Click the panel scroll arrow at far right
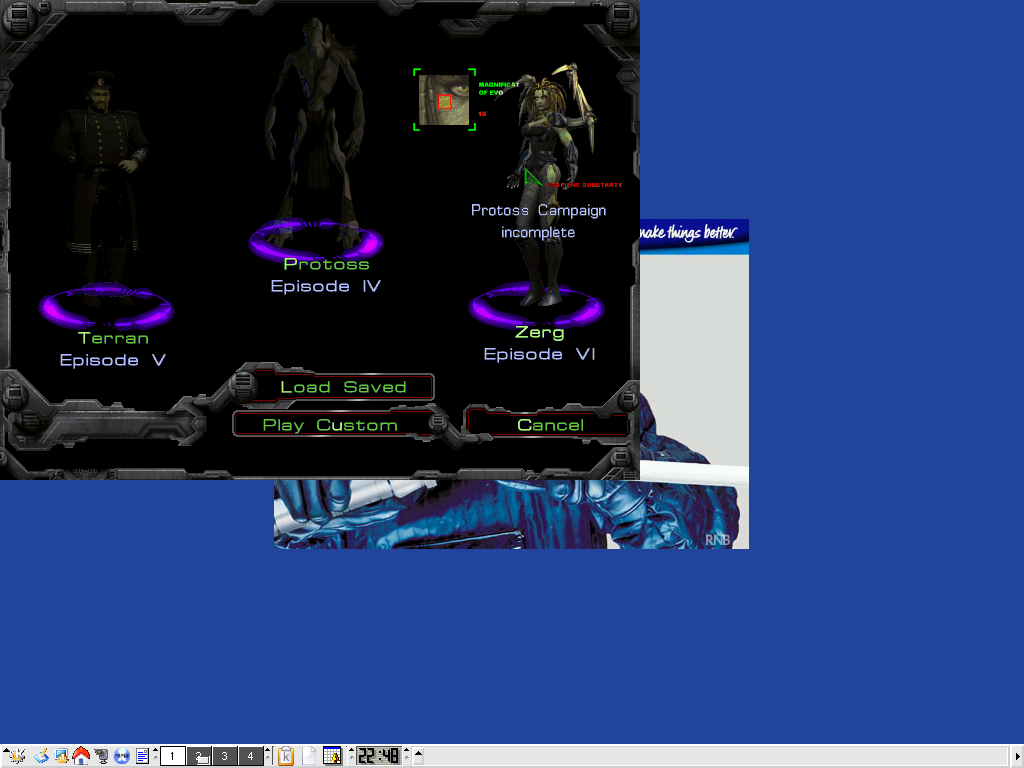The image size is (1024, 768). tap(1018, 756)
